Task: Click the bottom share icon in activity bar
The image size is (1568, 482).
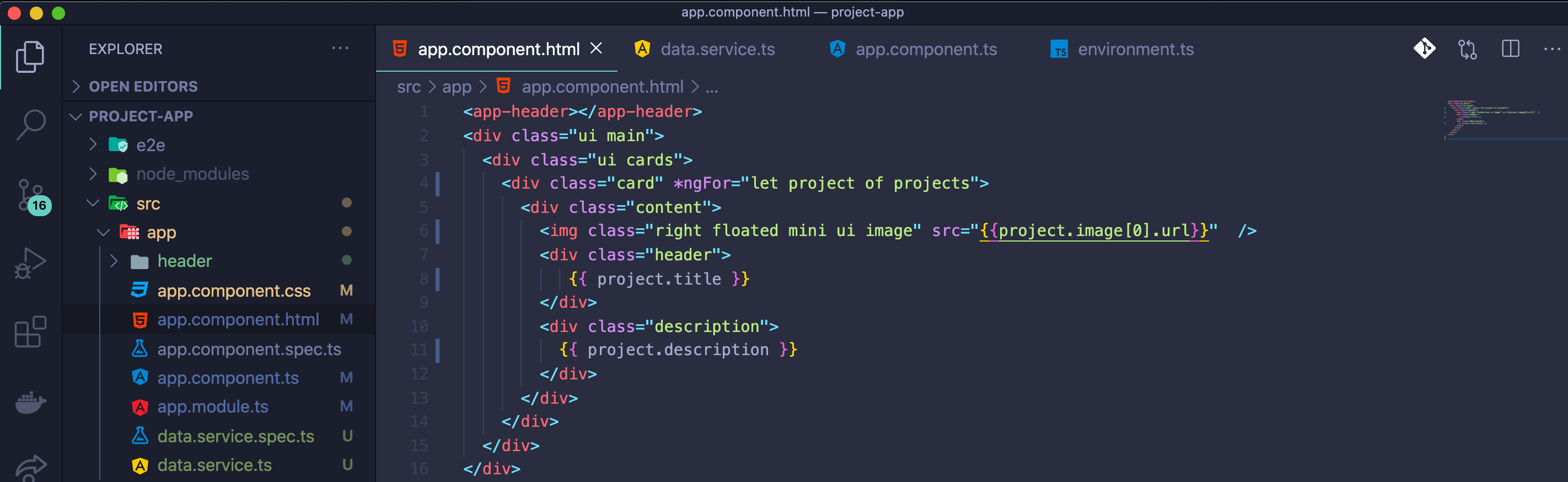Action: pos(30,465)
